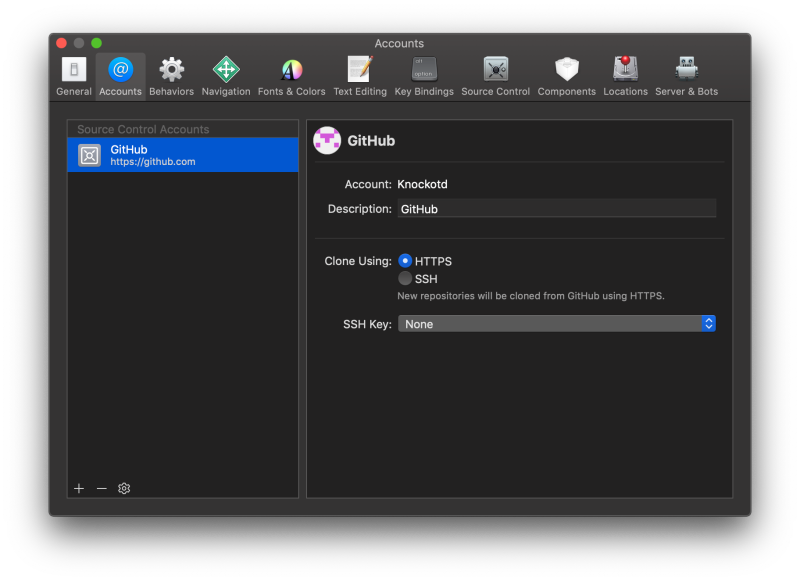Click the HTTPS cloning info text

click(531, 296)
